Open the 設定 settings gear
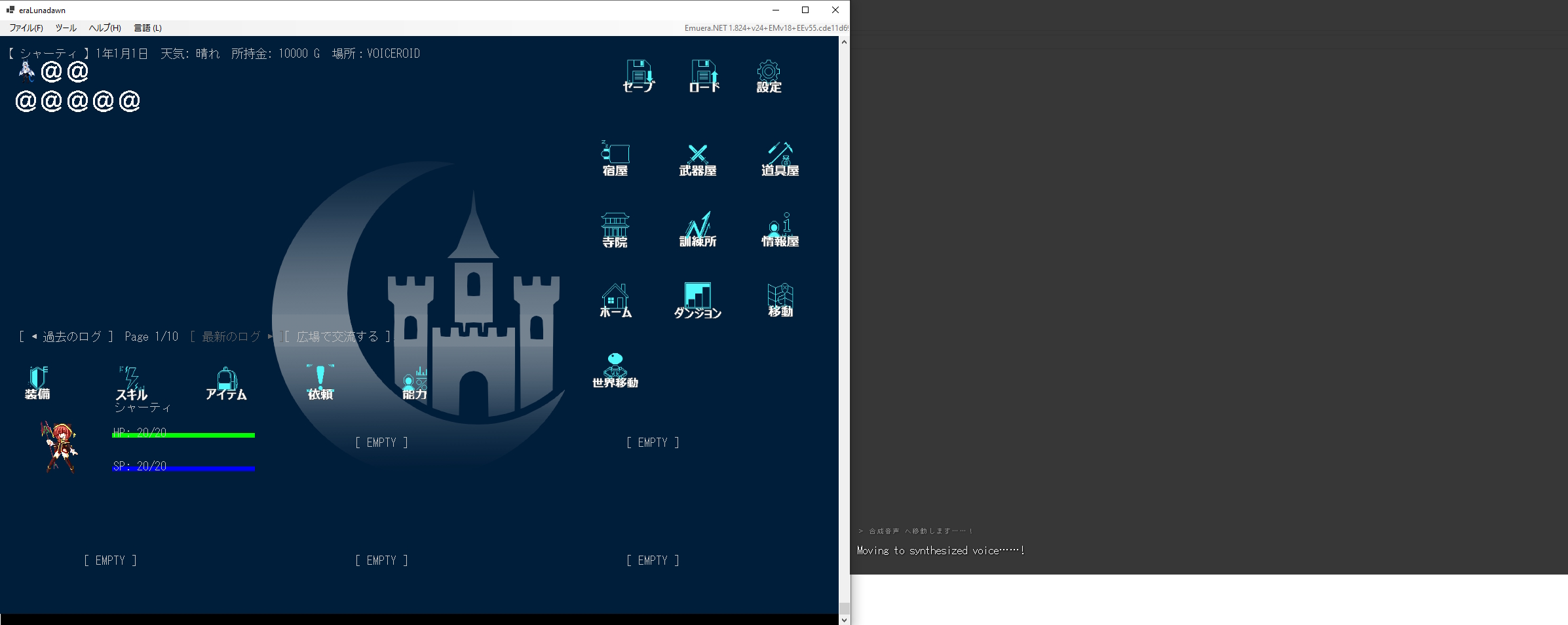This screenshot has height=625, width=1568. pyautogui.click(x=769, y=77)
